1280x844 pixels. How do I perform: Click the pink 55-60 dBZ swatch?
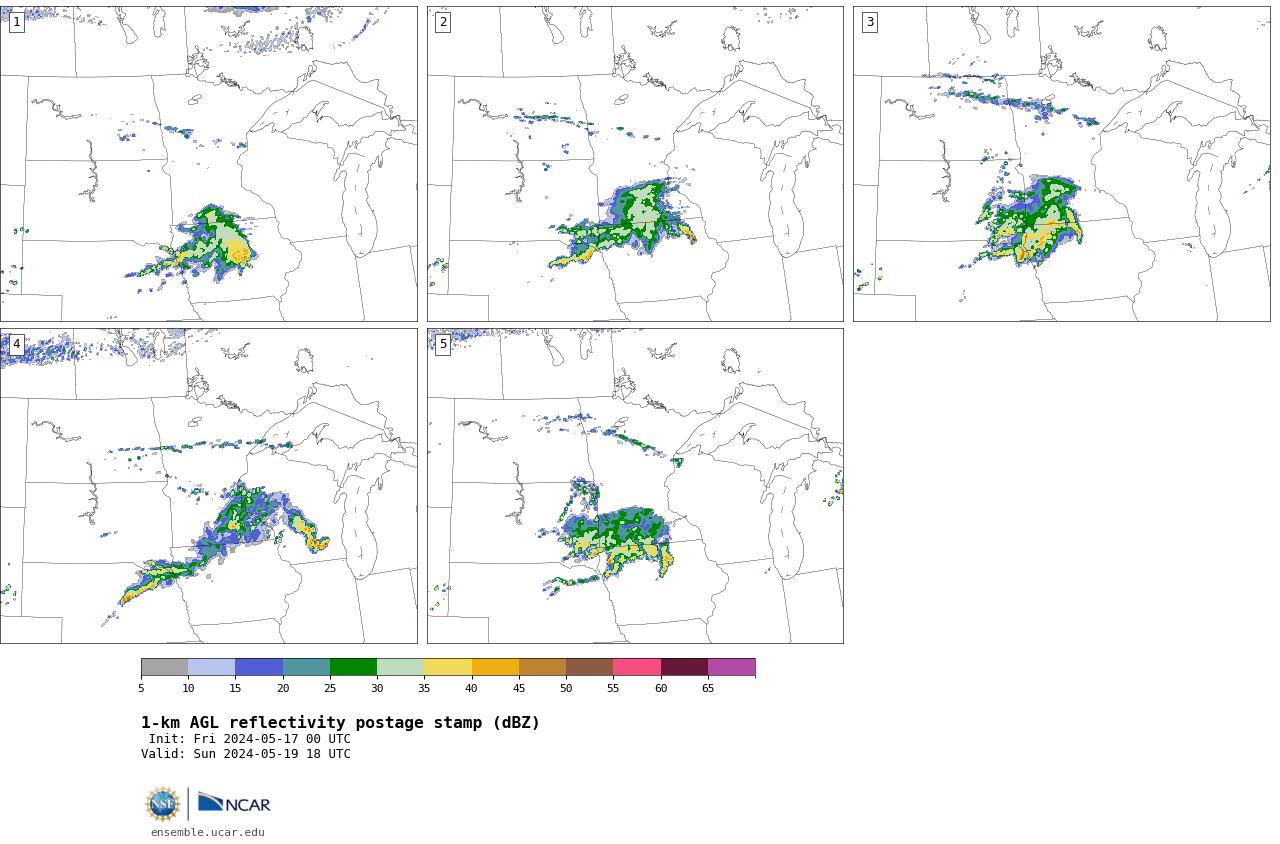pos(637,667)
